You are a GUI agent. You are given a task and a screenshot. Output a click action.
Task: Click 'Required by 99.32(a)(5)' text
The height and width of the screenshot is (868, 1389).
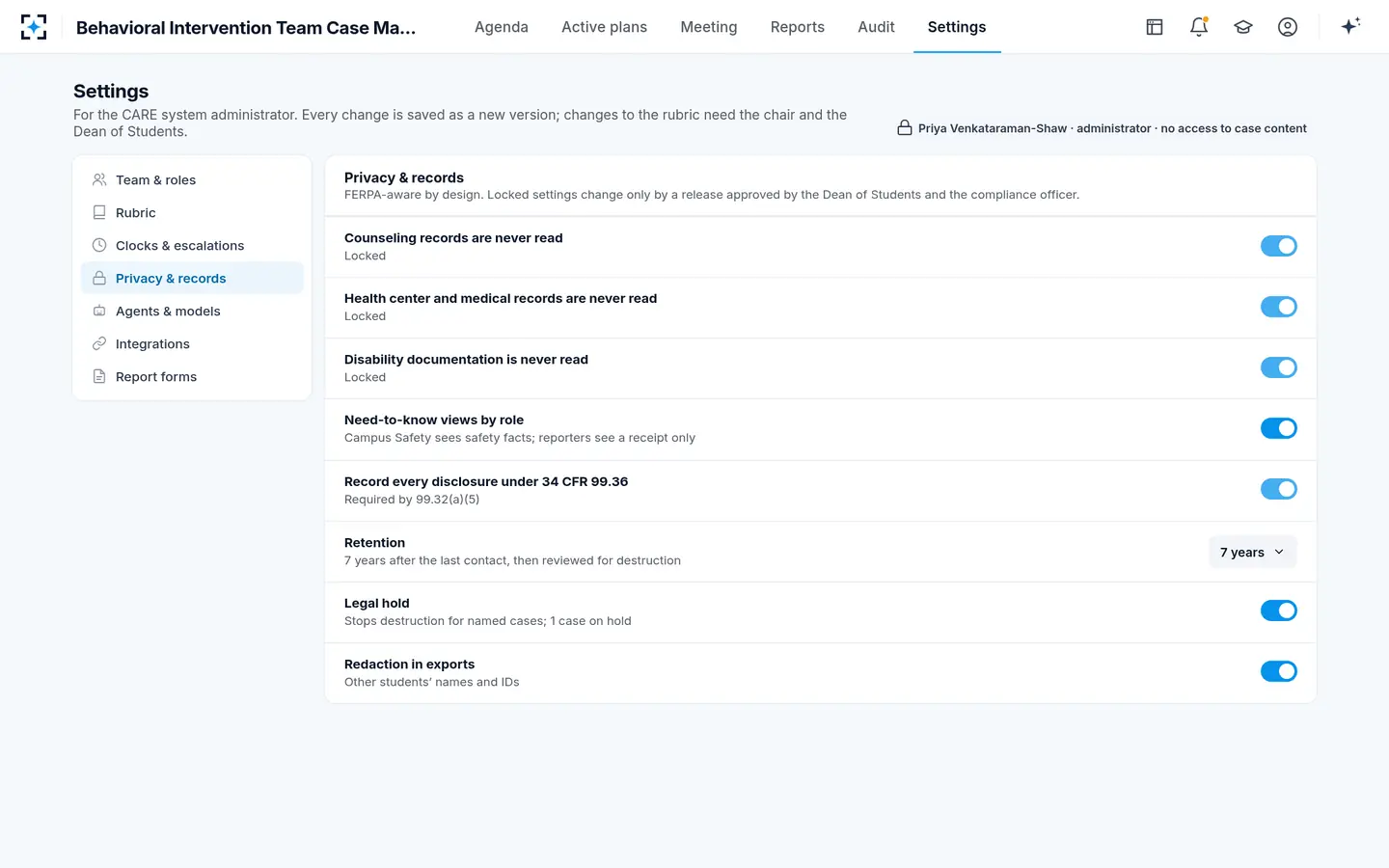tap(412, 500)
